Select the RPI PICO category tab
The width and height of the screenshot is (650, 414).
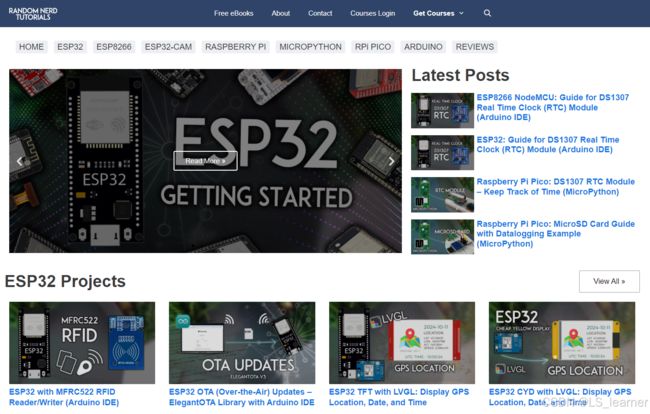point(373,47)
